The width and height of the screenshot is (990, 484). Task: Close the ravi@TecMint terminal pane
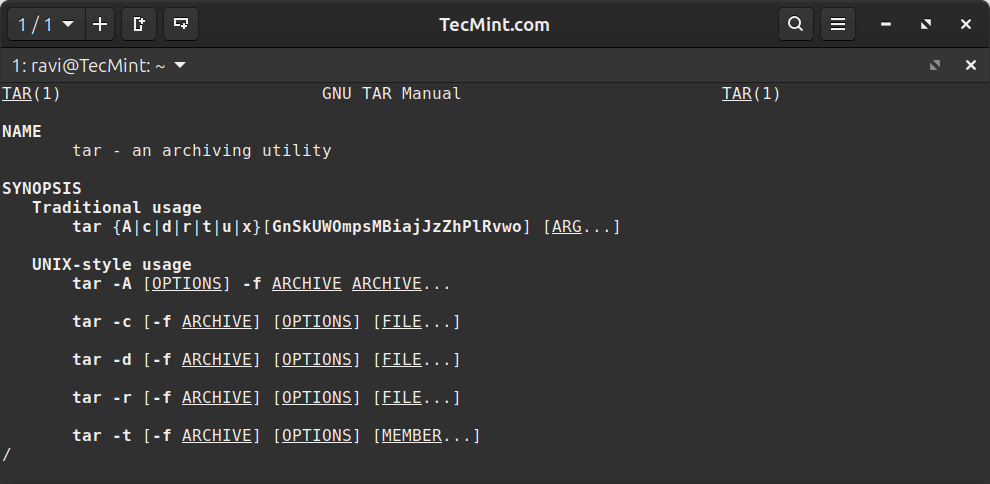971,65
